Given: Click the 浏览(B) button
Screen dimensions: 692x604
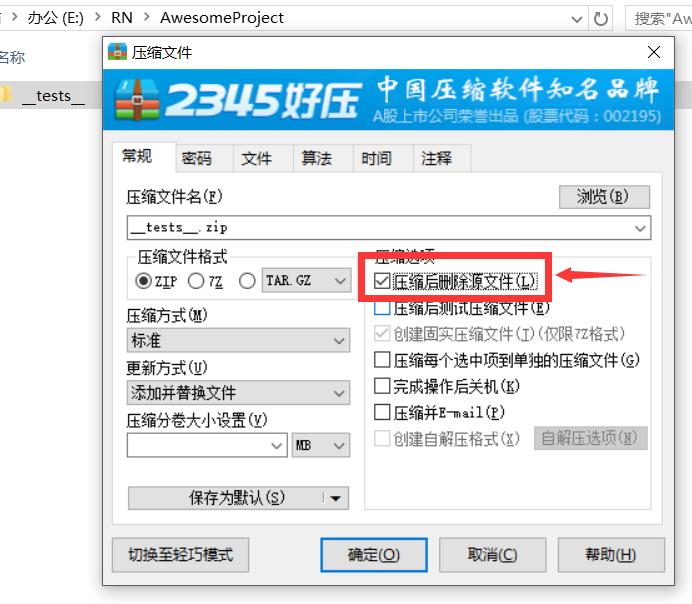Looking at the screenshot, I should point(604,197).
